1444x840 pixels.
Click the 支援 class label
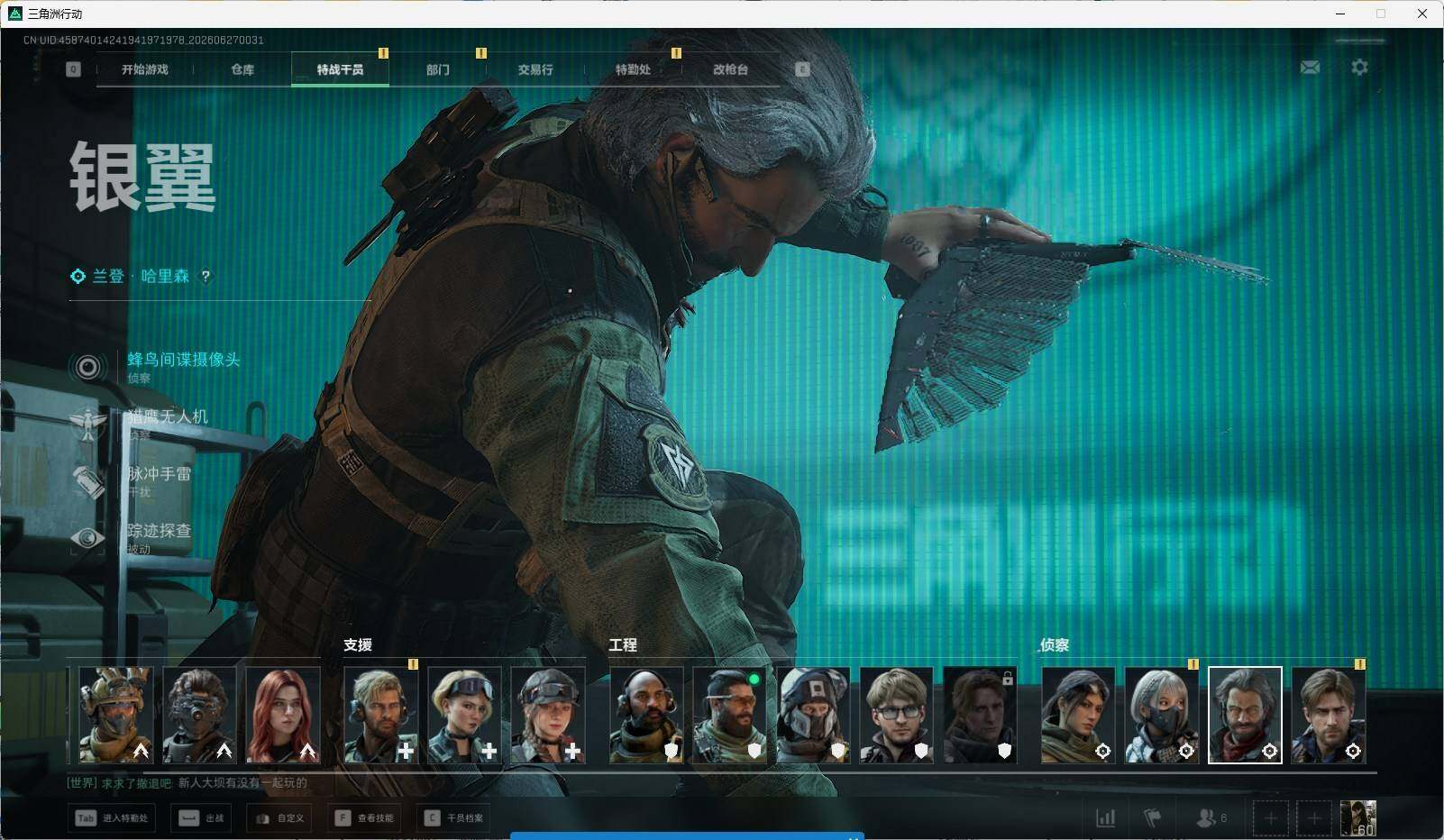(x=358, y=645)
